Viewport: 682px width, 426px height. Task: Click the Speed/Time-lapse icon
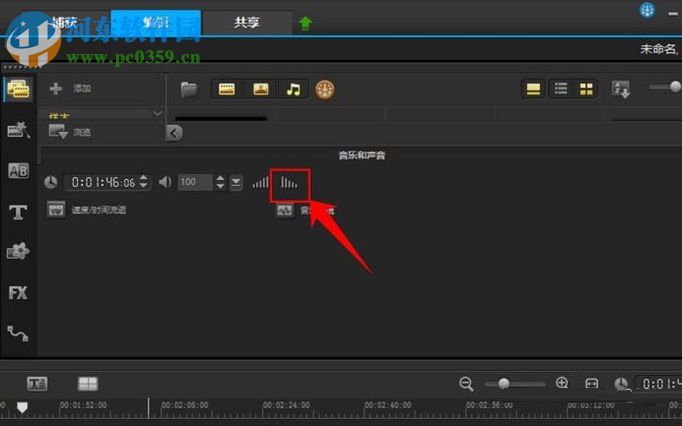pos(56,210)
